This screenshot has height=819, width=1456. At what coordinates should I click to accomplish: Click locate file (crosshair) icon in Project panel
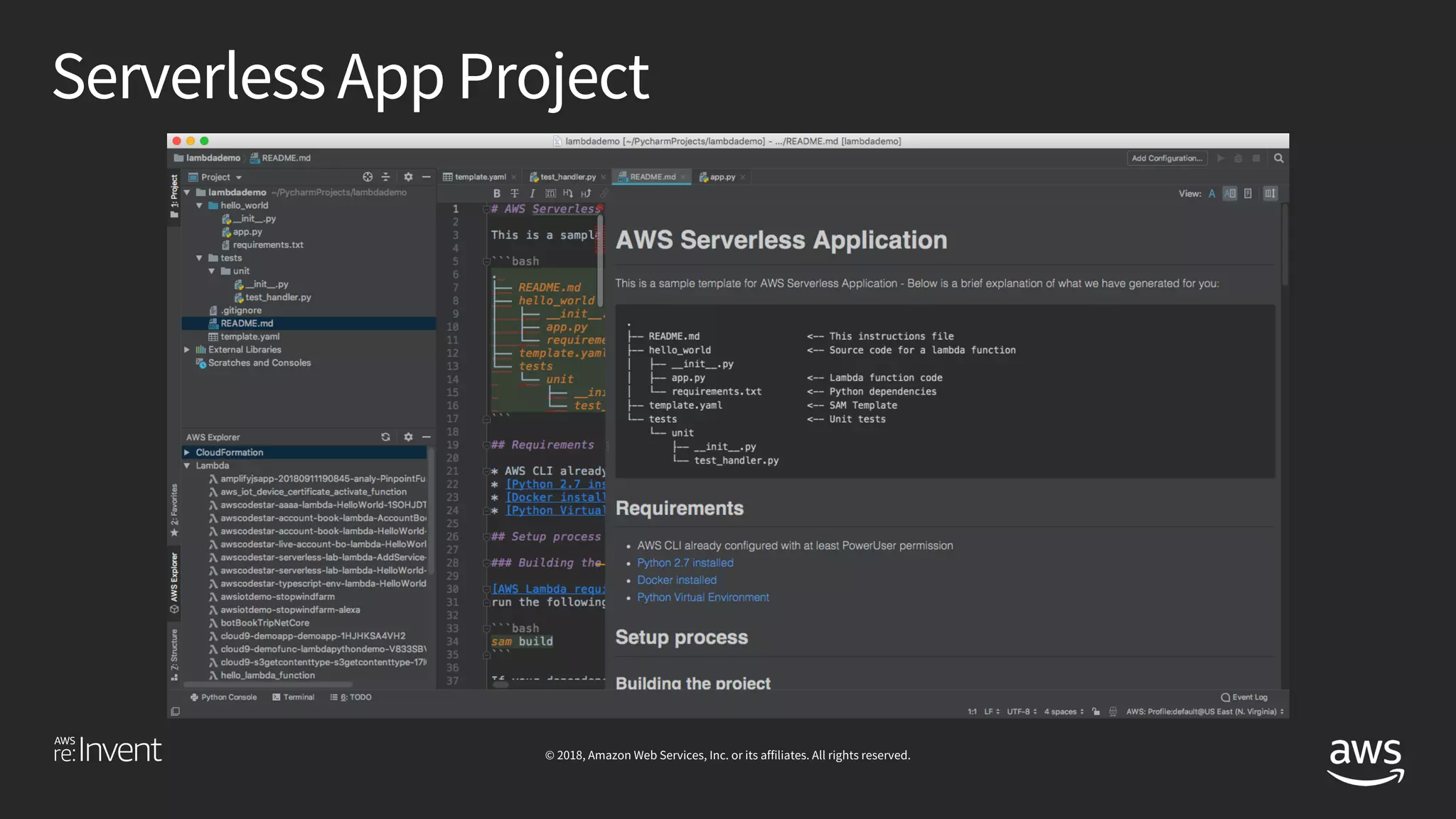point(368,177)
